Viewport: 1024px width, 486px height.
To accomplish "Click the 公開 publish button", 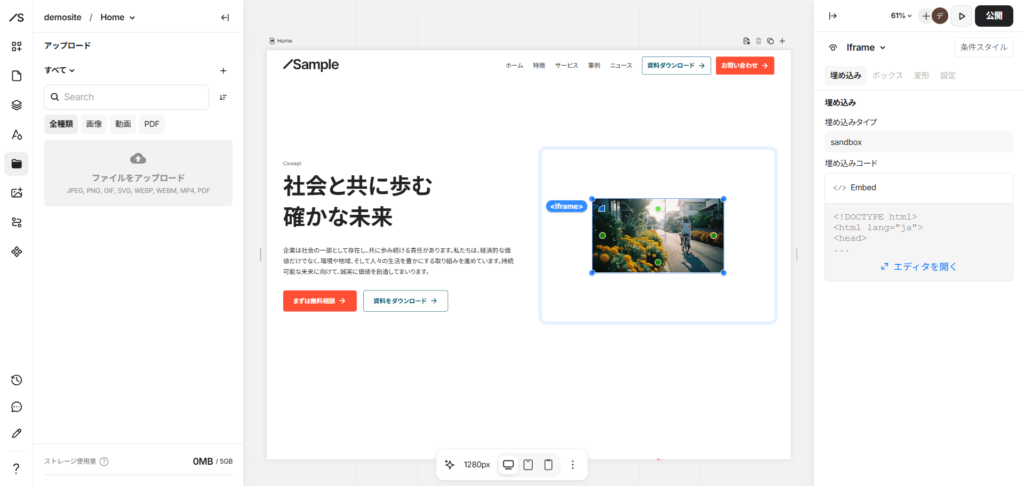I will pyautogui.click(x=994, y=16).
